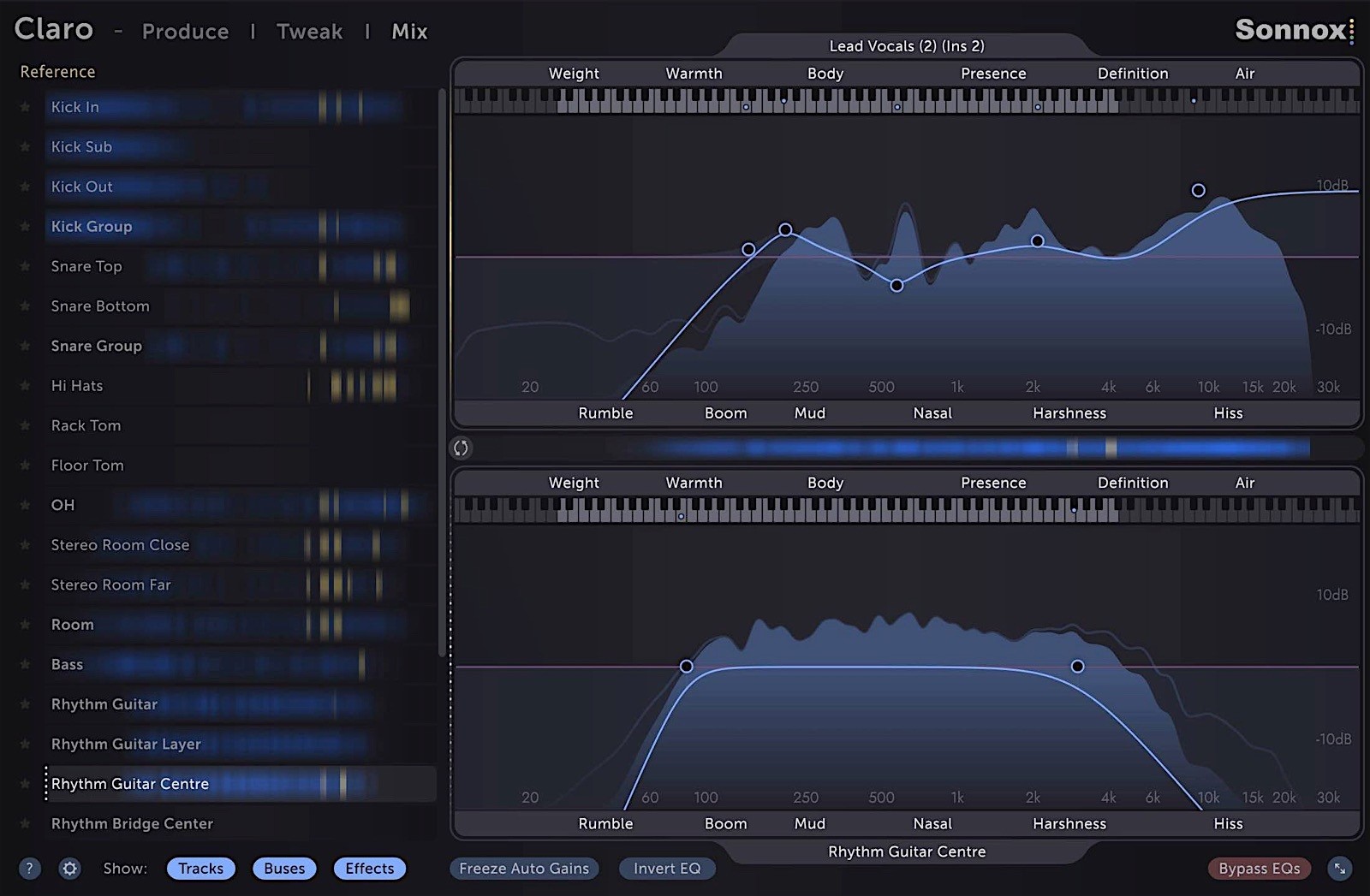Click the Lead Vocals (2) (Ins 2) title
This screenshot has width=1370, height=896.
click(907, 46)
